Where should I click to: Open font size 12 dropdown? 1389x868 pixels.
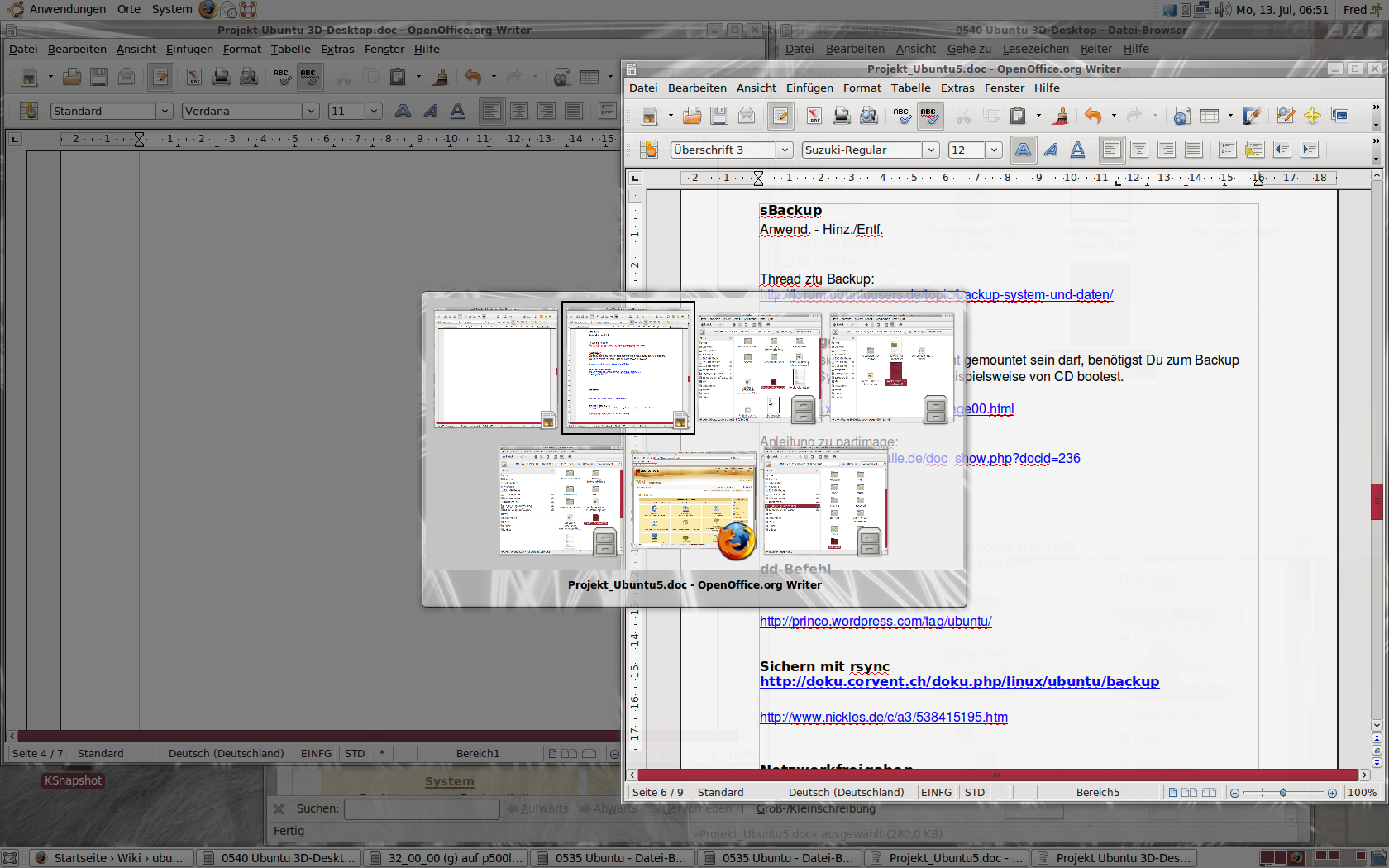click(x=994, y=150)
